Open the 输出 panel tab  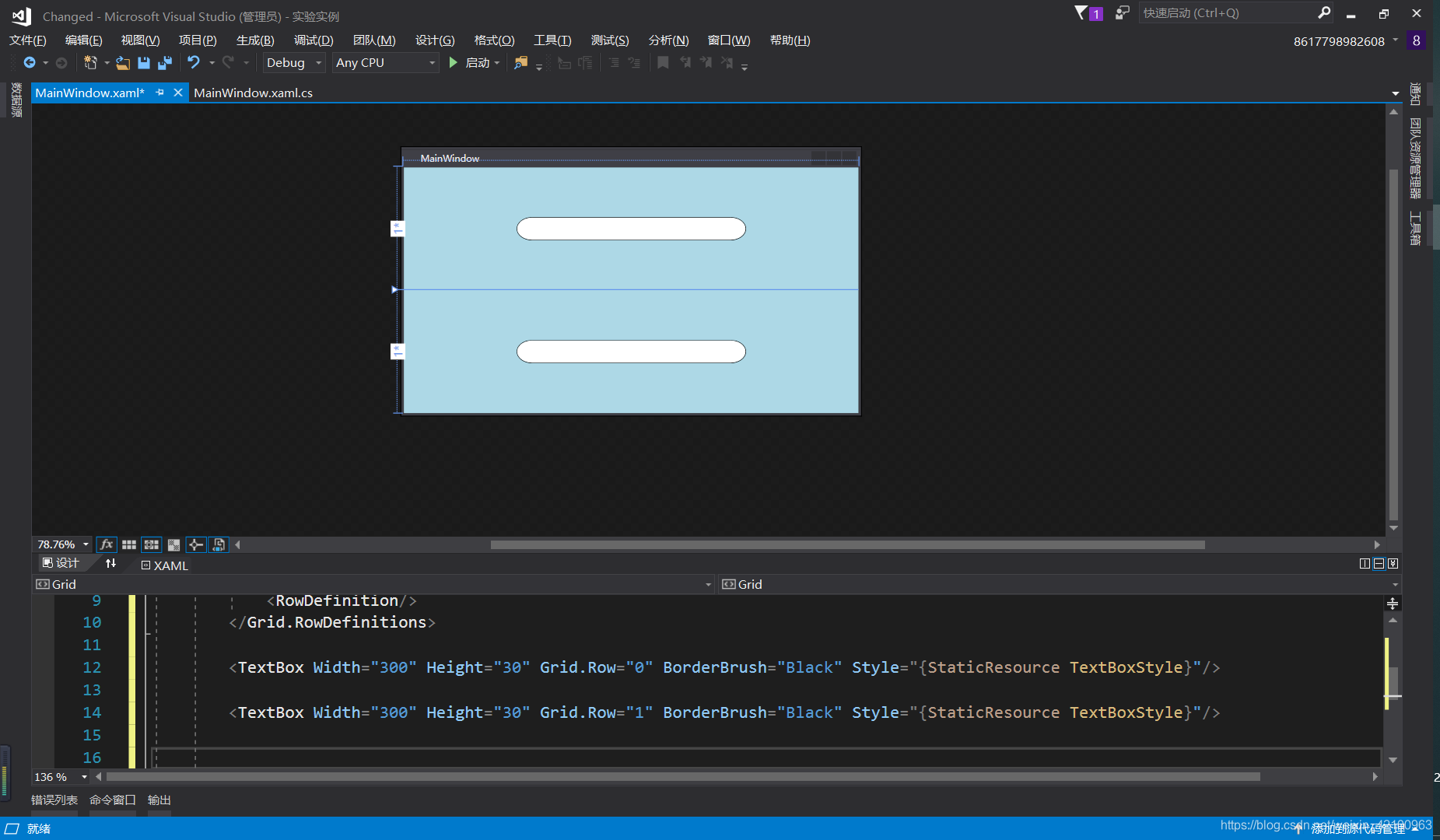(159, 800)
